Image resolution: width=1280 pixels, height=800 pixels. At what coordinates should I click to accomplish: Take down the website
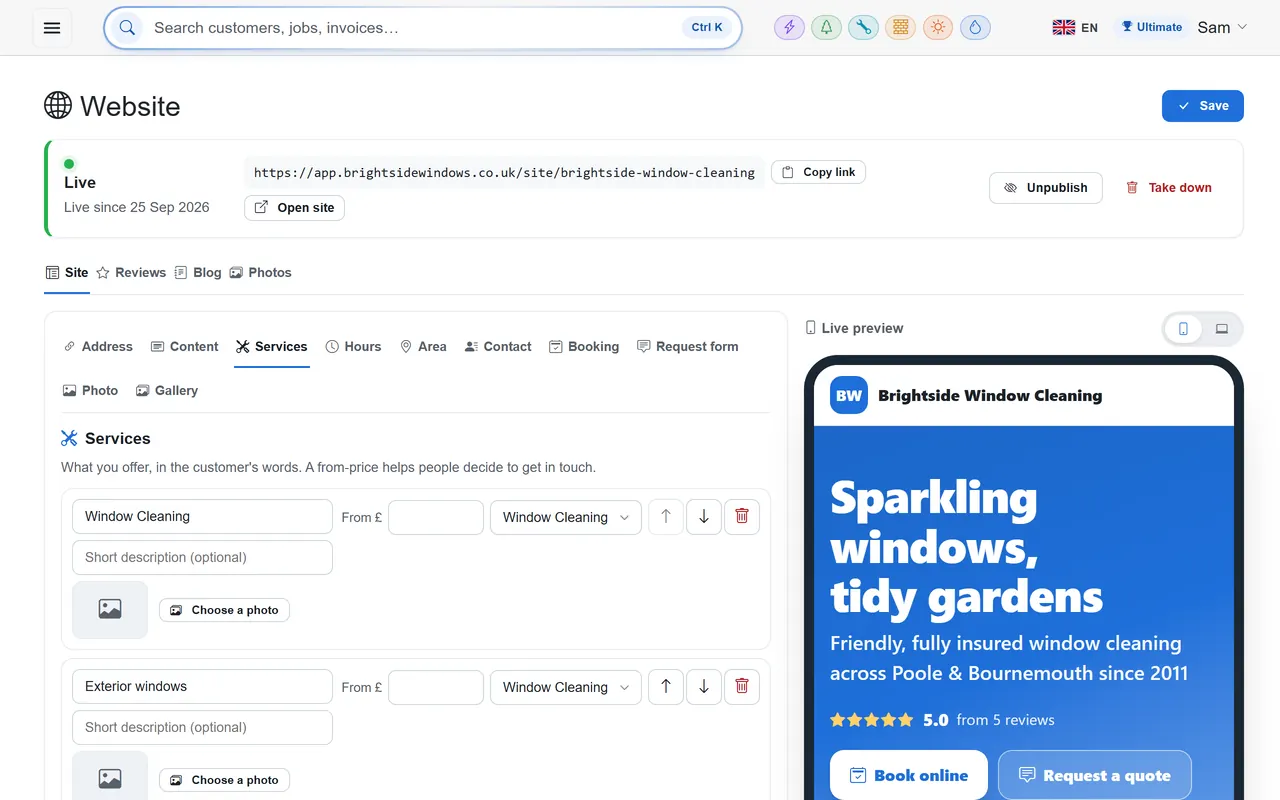pyautogui.click(x=1169, y=188)
